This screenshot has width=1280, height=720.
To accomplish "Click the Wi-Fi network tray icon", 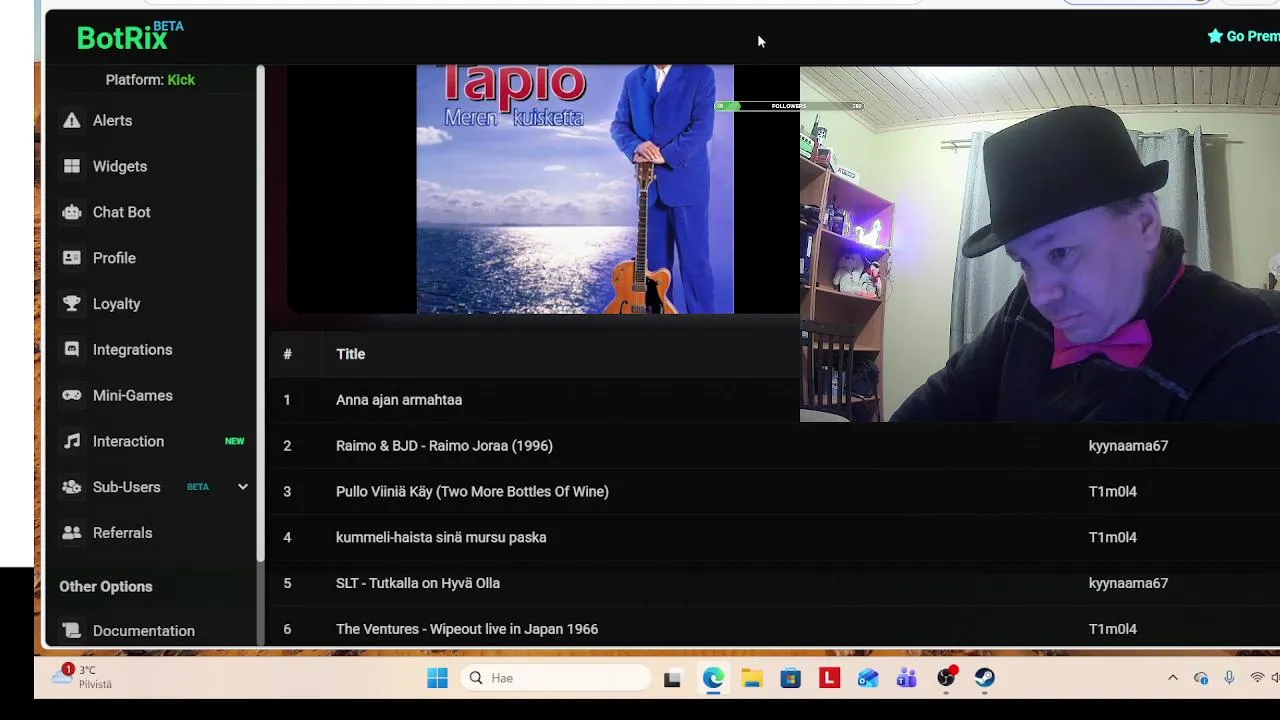I will point(1257,678).
